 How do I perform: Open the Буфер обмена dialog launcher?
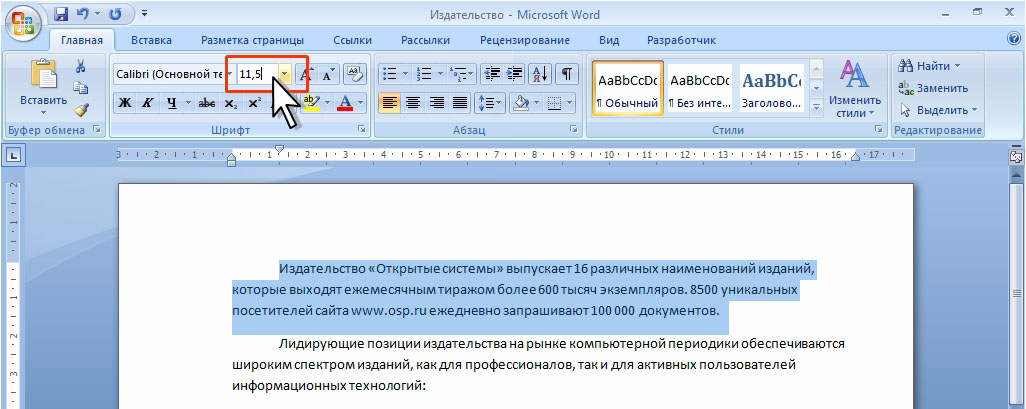coord(97,130)
